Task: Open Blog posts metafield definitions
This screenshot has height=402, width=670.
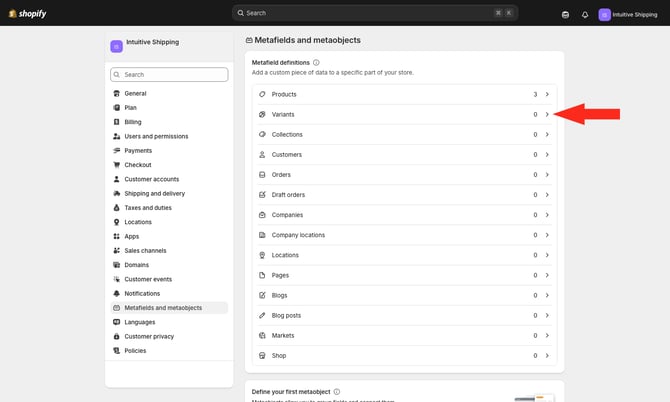Action: click(x=404, y=315)
